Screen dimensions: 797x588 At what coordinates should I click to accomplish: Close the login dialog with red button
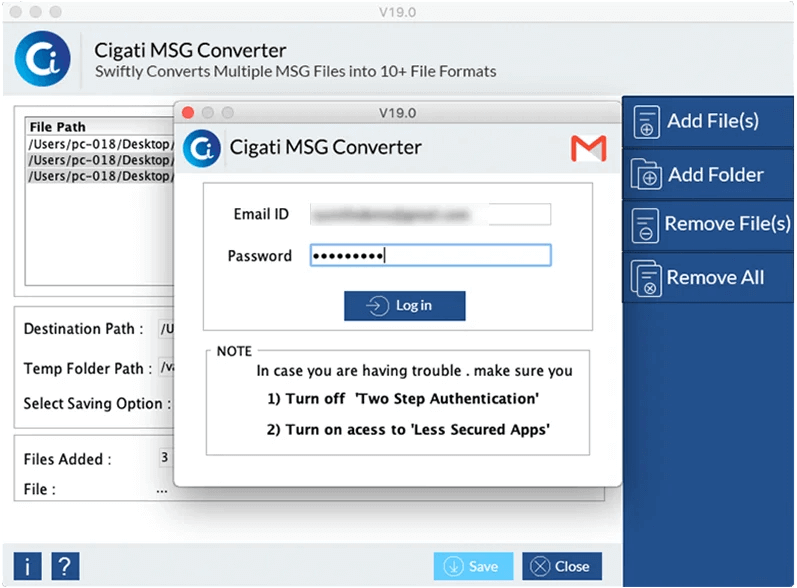188,112
